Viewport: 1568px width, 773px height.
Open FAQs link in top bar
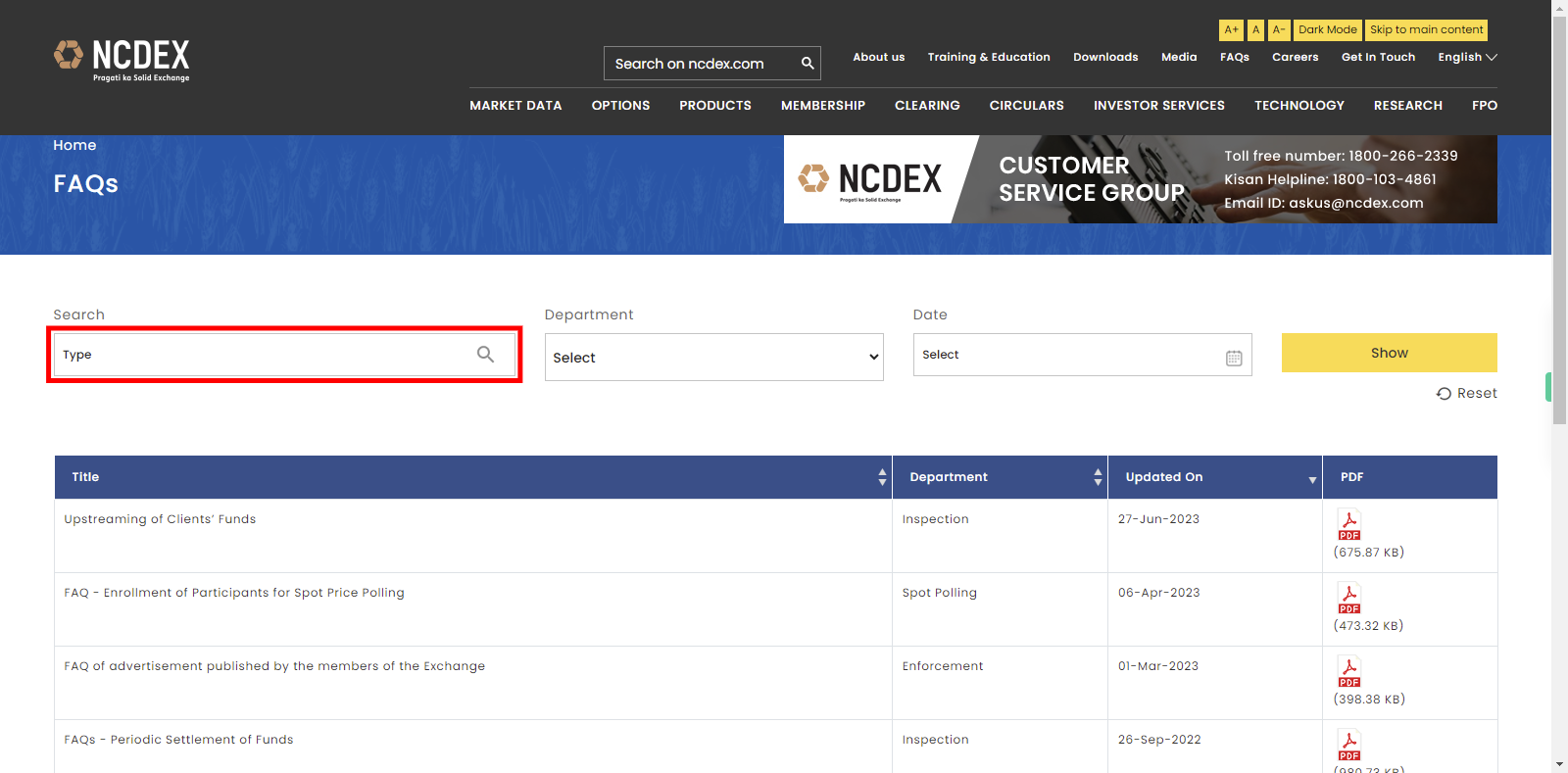1235,57
